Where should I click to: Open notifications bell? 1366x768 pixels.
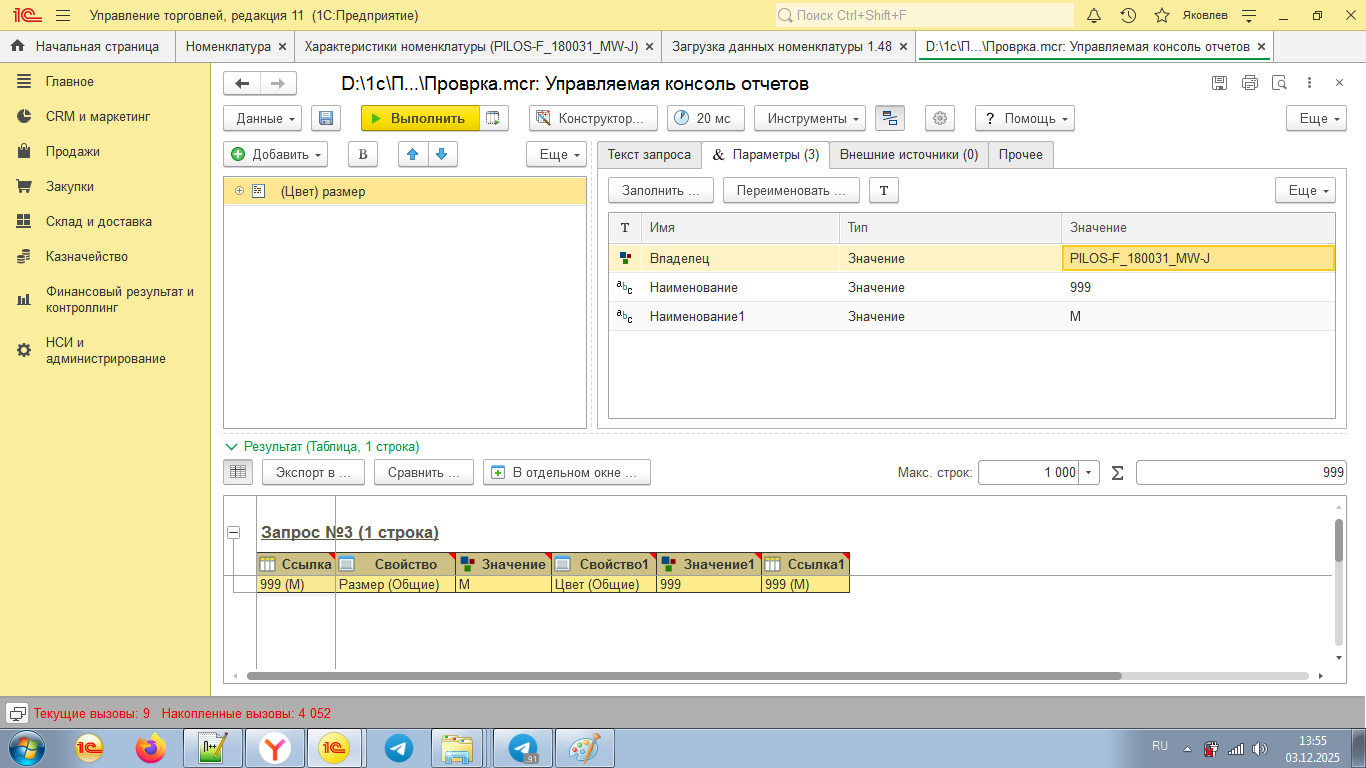point(1094,15)
